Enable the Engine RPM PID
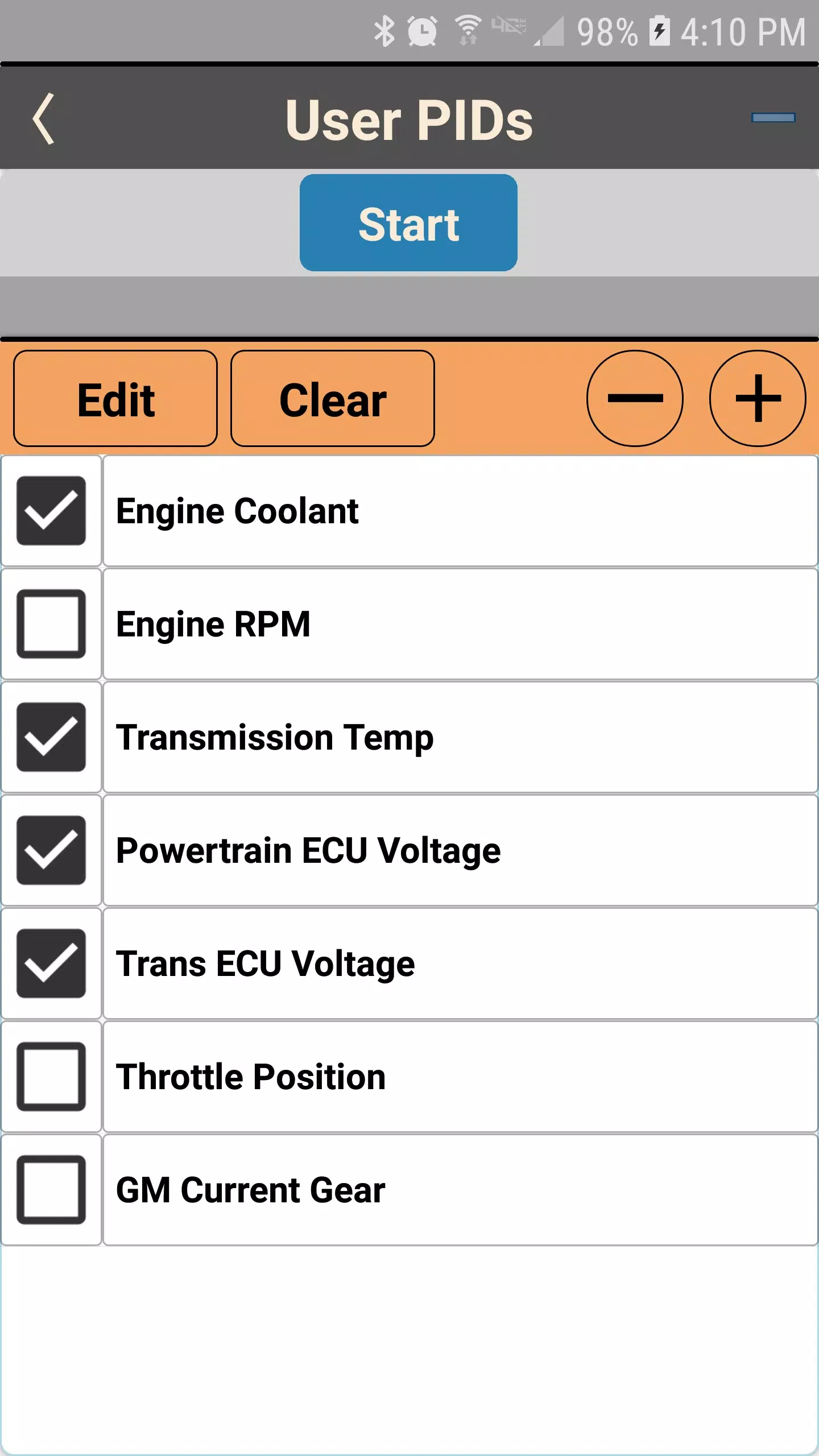The width and height of the screenshot is (819, 1456). coord(51,624)
